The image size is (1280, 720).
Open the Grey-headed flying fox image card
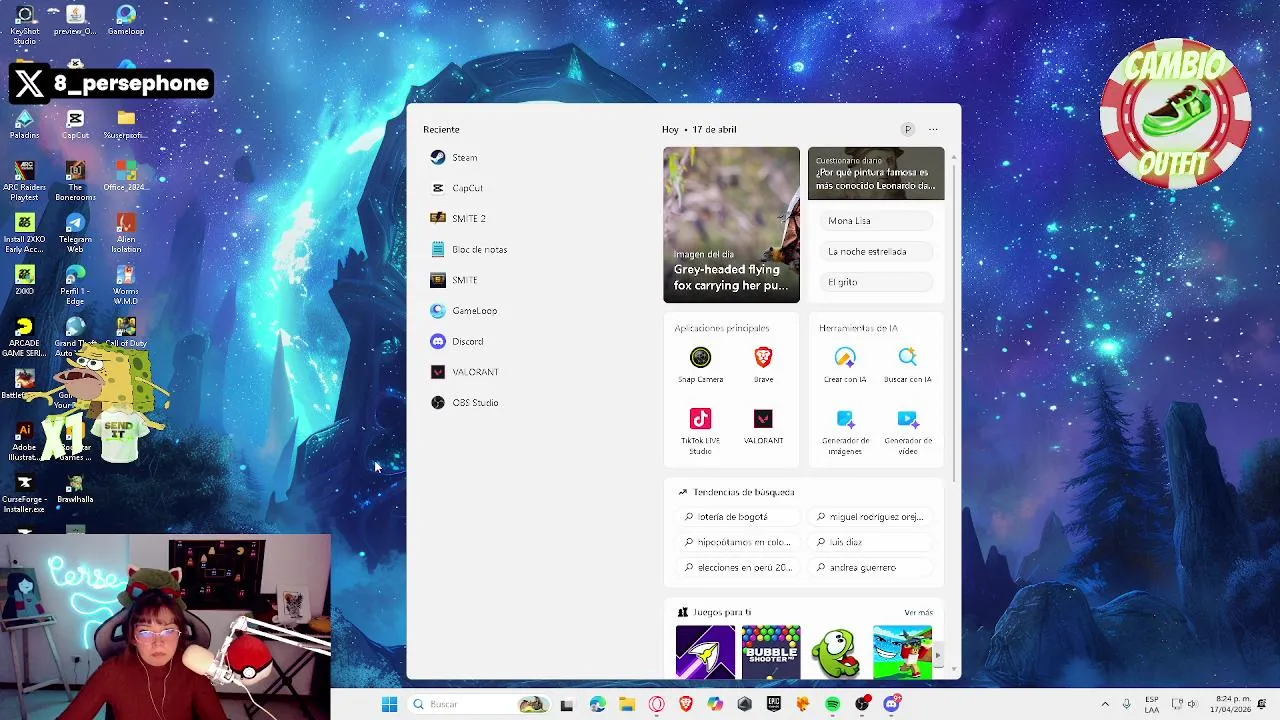[731, 225]
